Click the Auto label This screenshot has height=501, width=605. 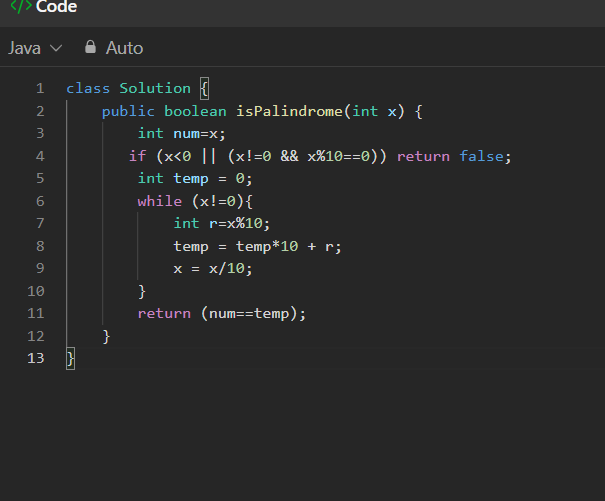124,48
